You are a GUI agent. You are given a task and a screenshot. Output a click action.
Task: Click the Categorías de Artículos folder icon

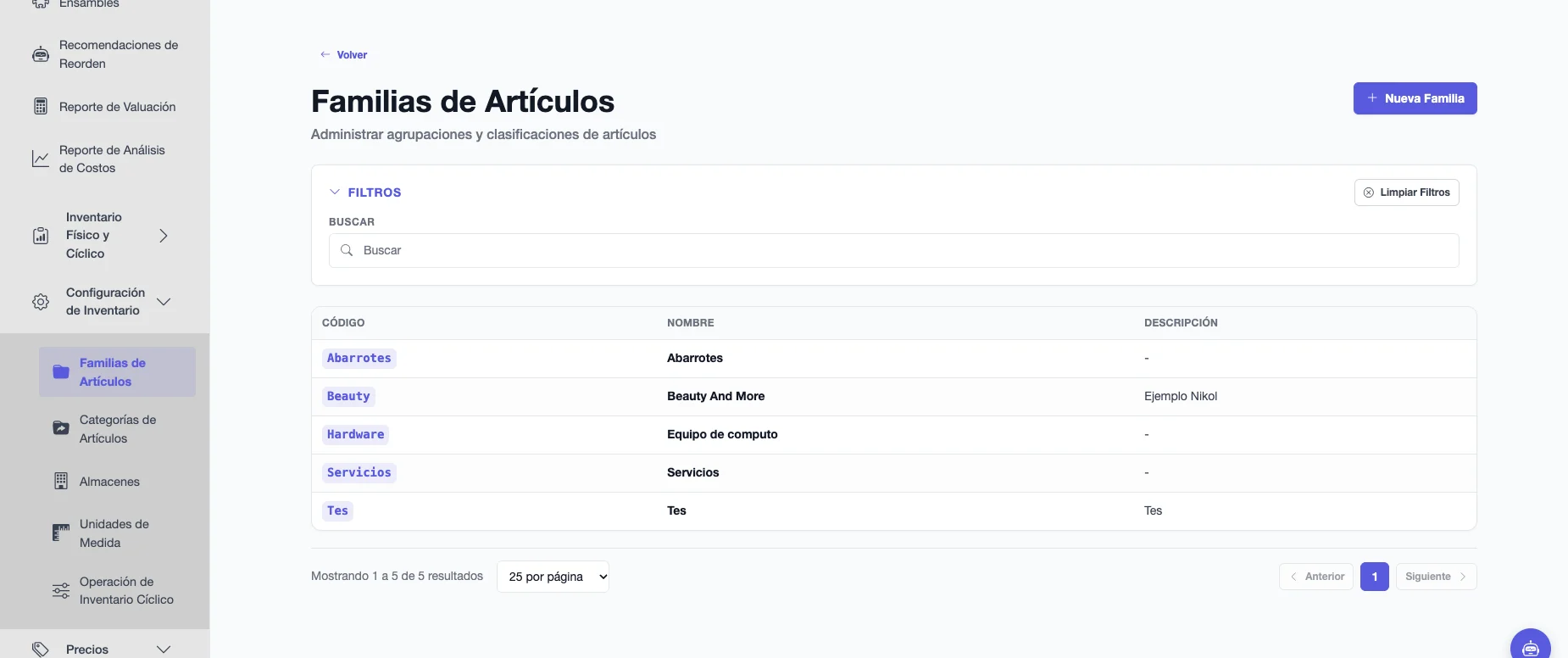61,428
